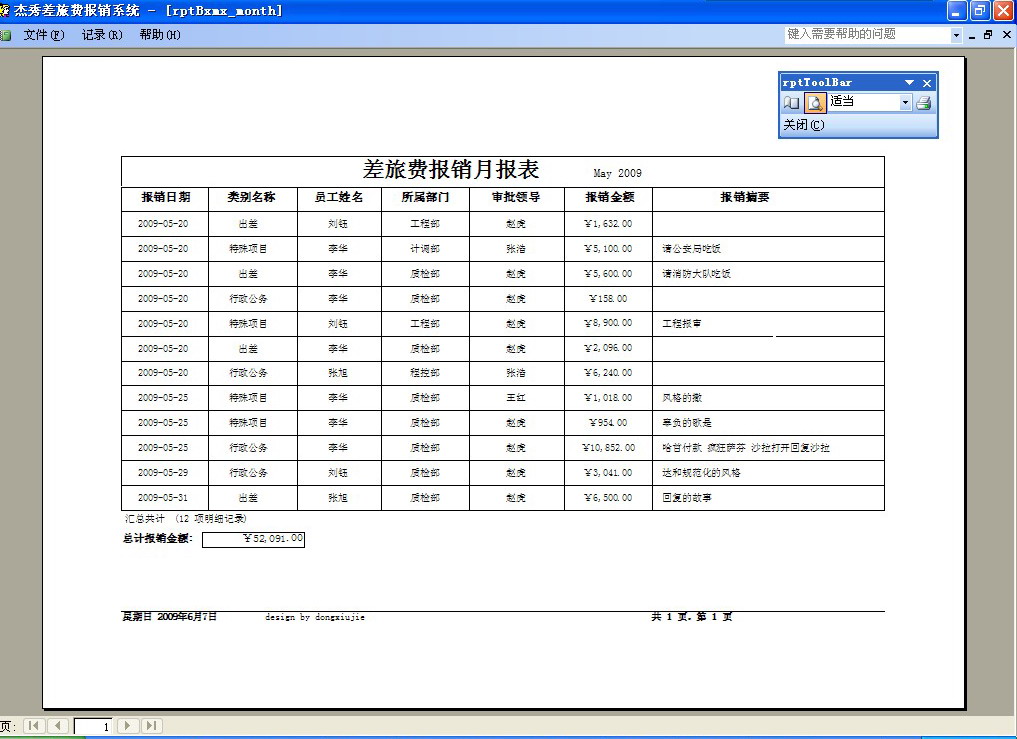Click the 报销摘要 column header
This screenshot has width=1017, height=739.
(x=745, y=197)
